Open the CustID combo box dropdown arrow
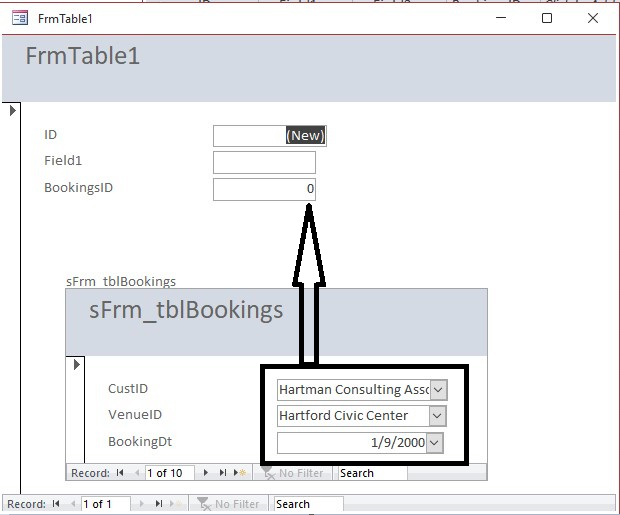Screen dimensions: 620x515 click(438, 390)
